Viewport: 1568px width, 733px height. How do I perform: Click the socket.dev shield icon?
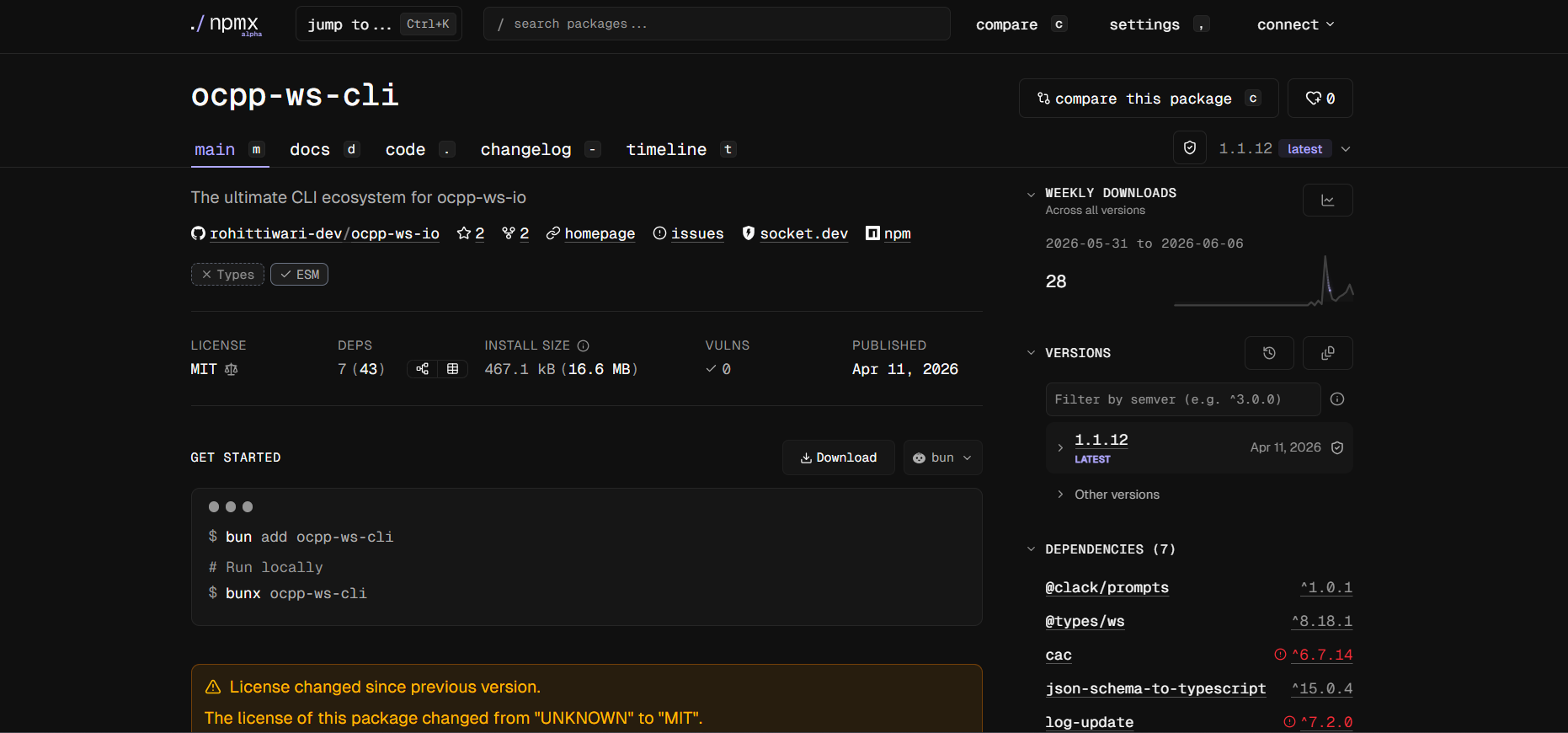(x=748, y=233)
